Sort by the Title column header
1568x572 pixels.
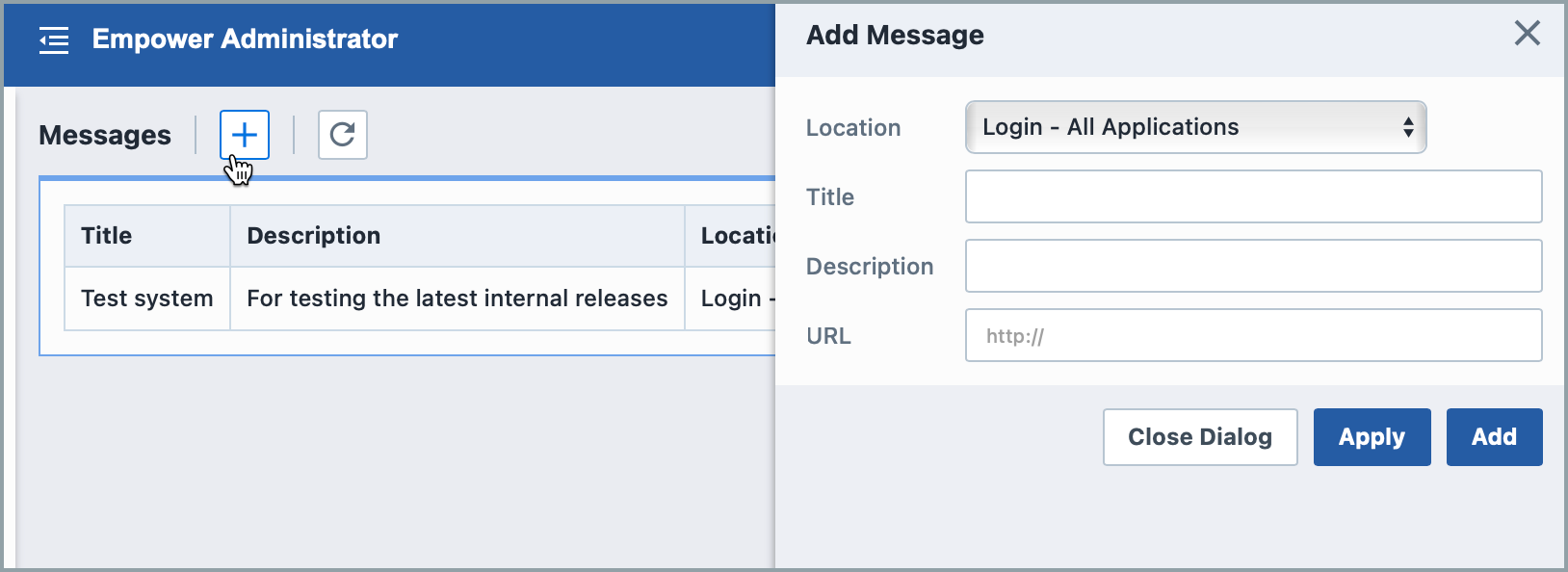107,236
